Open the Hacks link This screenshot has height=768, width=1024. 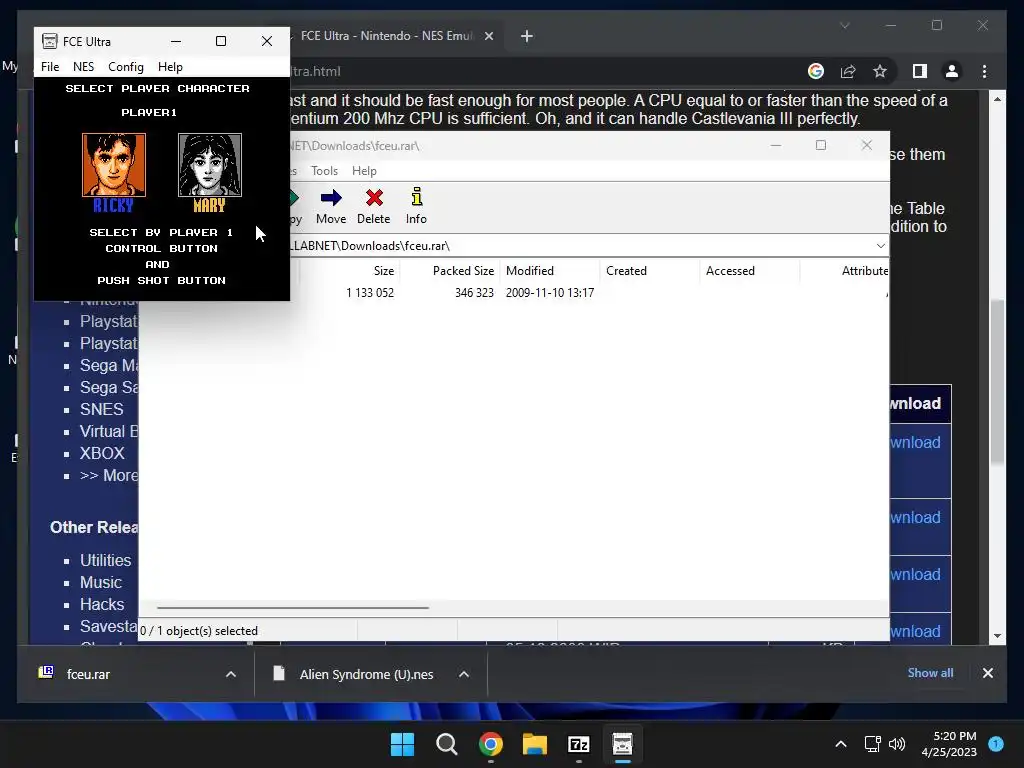point(102,605)
